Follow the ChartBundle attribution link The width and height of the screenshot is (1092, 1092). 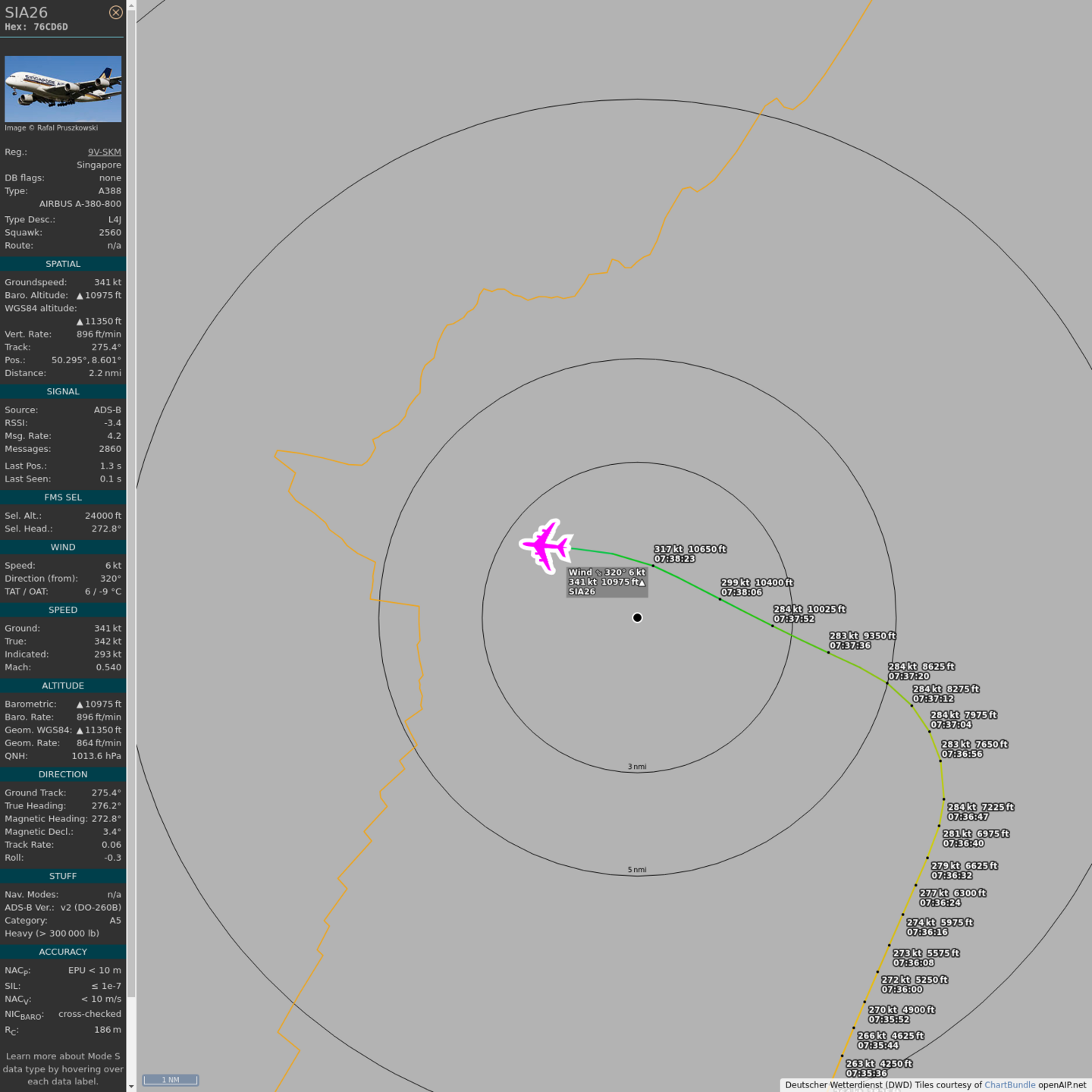pos(1009,1085)
